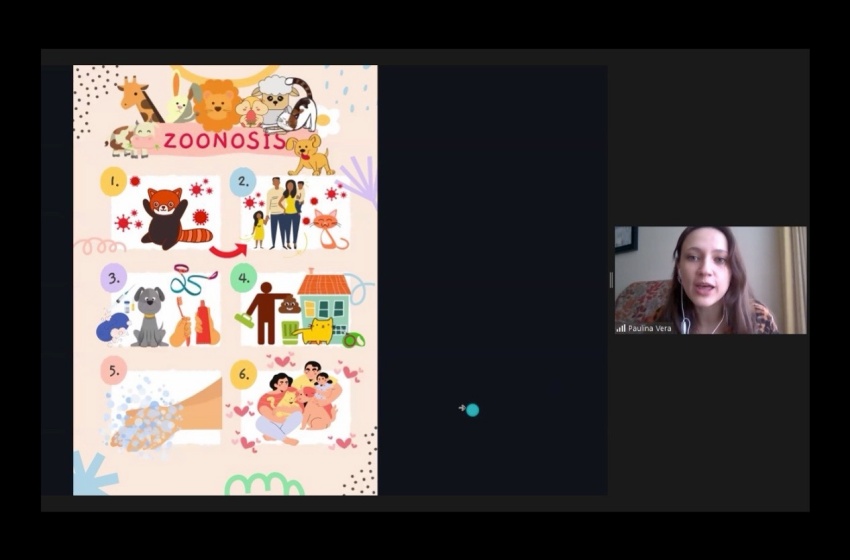The height and width of the screenshot is (560, 850).
Task: Select Paulina Vera's video thumbnail
Action: tap(710, 280)
